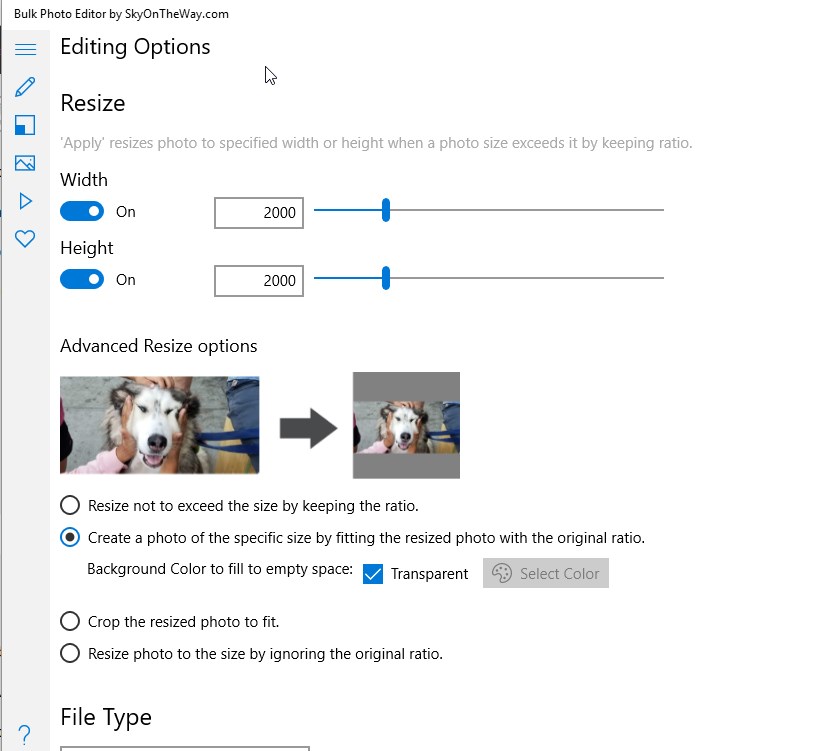
Task: Open the hamburger navigation menu
Action: (x=25, y=49)
